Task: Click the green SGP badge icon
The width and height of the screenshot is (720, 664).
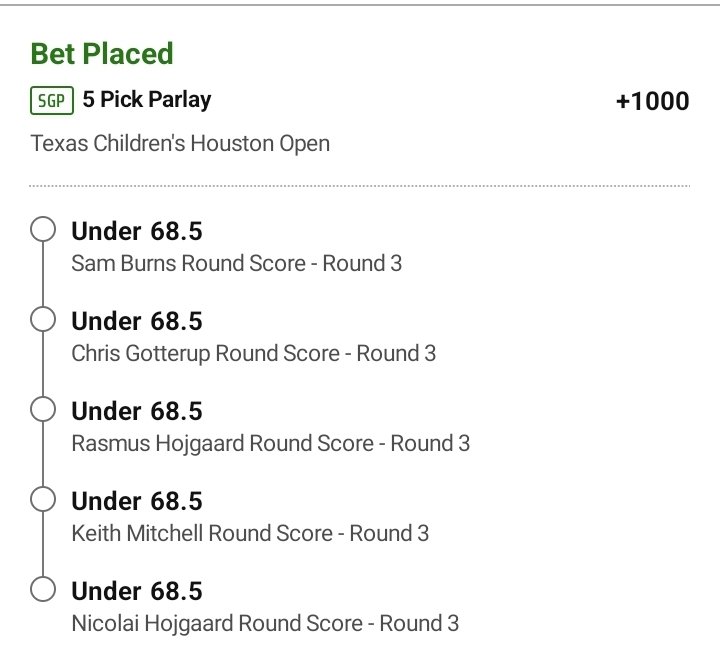Action: point(53,101)
